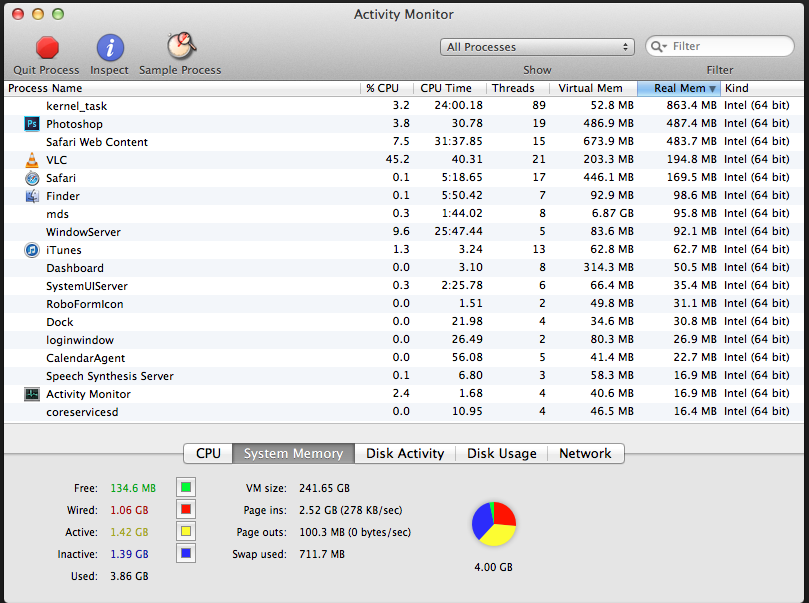This screenshot has width=809, height=603.
Task: Click kernel_task's 863.4 MB real memory
Action: 691,105
